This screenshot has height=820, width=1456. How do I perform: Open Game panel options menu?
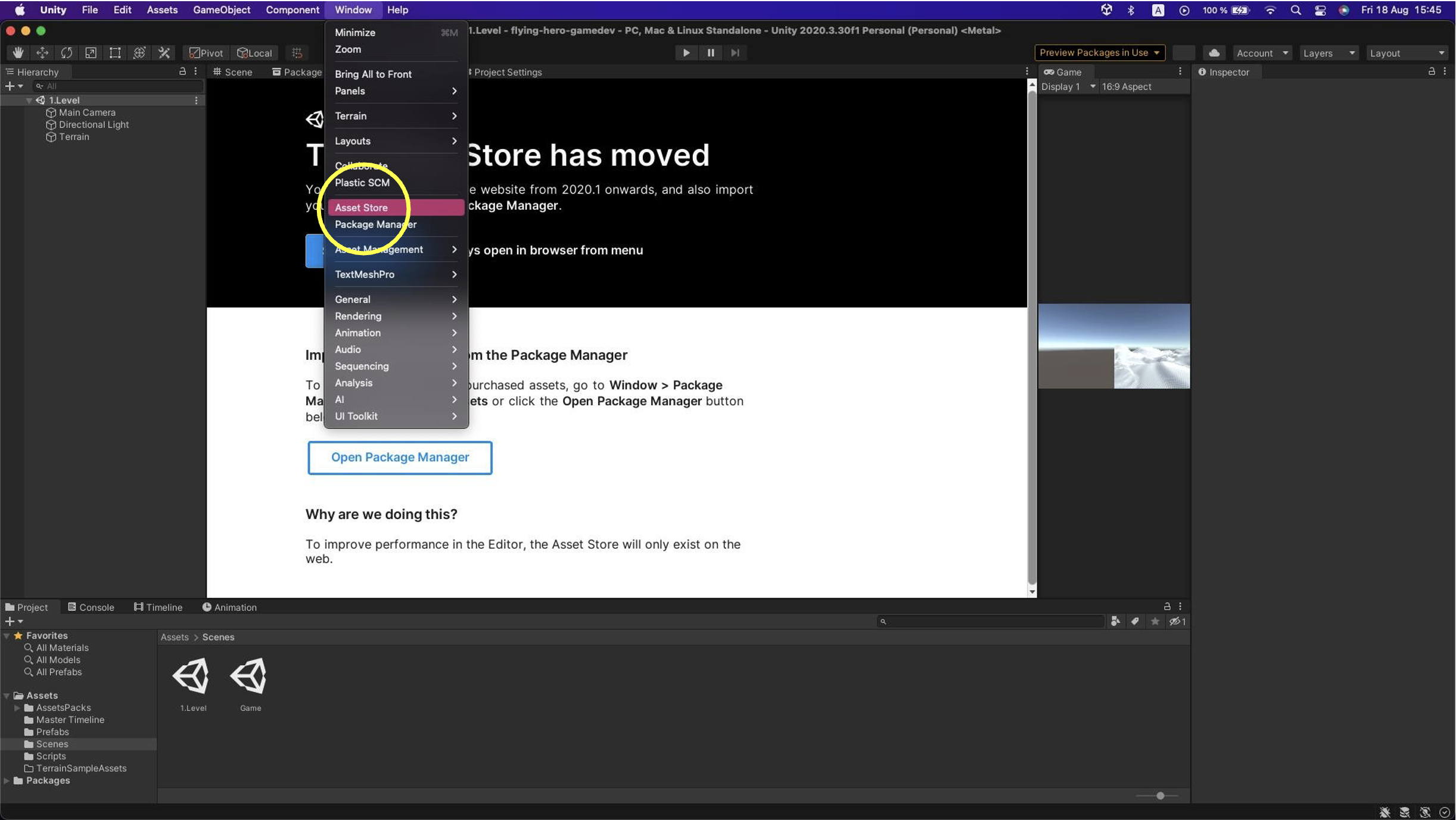(x=1180, y=72)
